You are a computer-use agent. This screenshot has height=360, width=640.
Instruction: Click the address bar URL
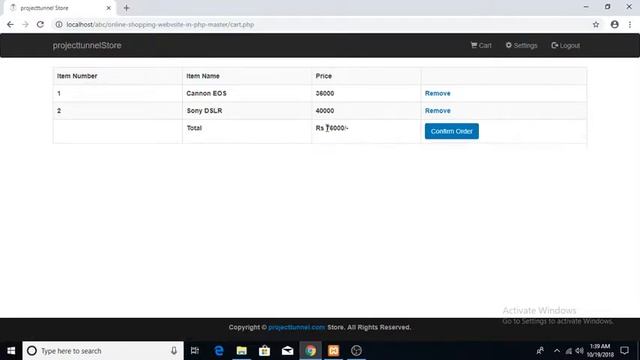pos(160,24)
